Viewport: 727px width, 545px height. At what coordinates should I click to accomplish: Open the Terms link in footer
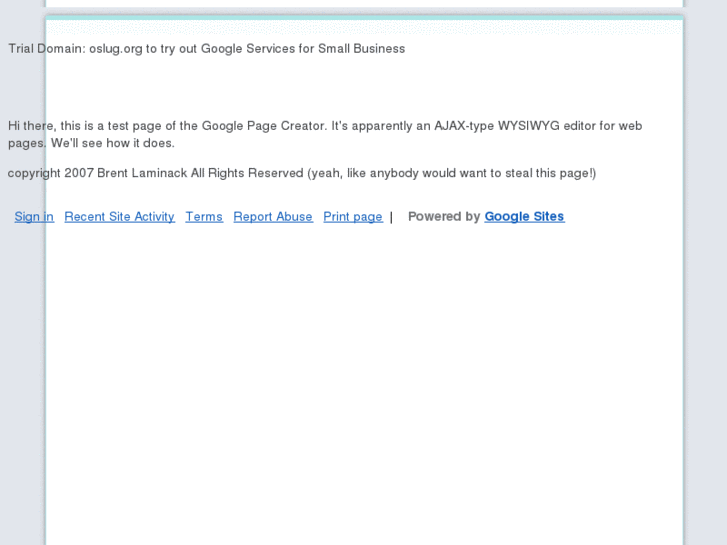click(x=204, y=217)
